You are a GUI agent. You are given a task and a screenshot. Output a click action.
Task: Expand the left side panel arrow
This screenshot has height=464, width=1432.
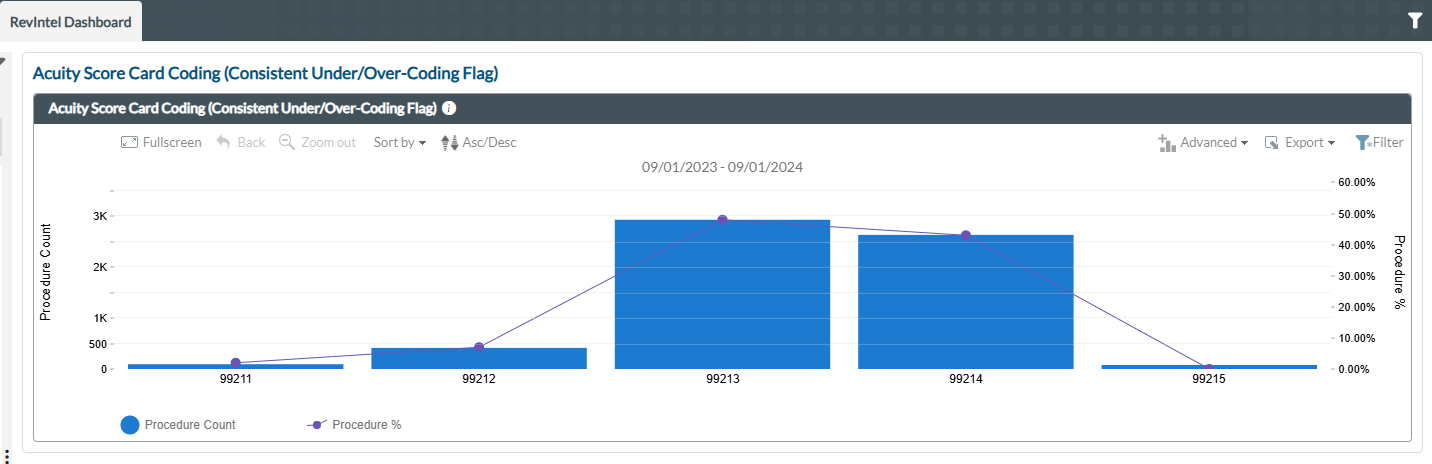(x=3, y=62)
